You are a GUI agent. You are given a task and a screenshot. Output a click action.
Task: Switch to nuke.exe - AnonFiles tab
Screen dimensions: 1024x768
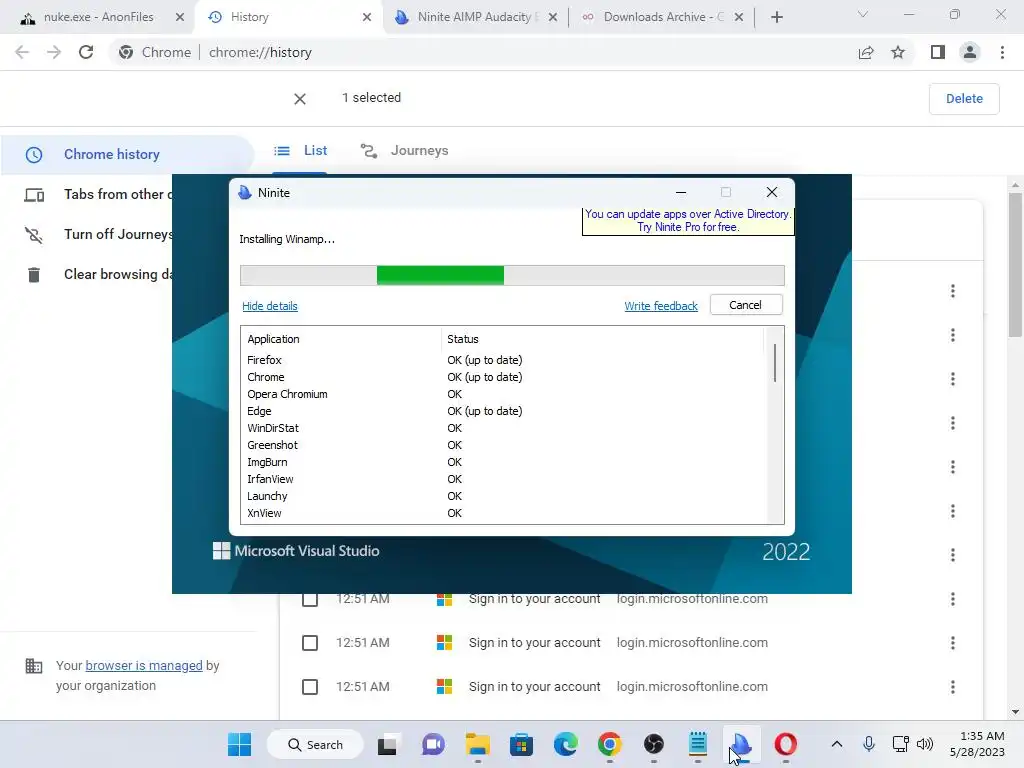98,17
